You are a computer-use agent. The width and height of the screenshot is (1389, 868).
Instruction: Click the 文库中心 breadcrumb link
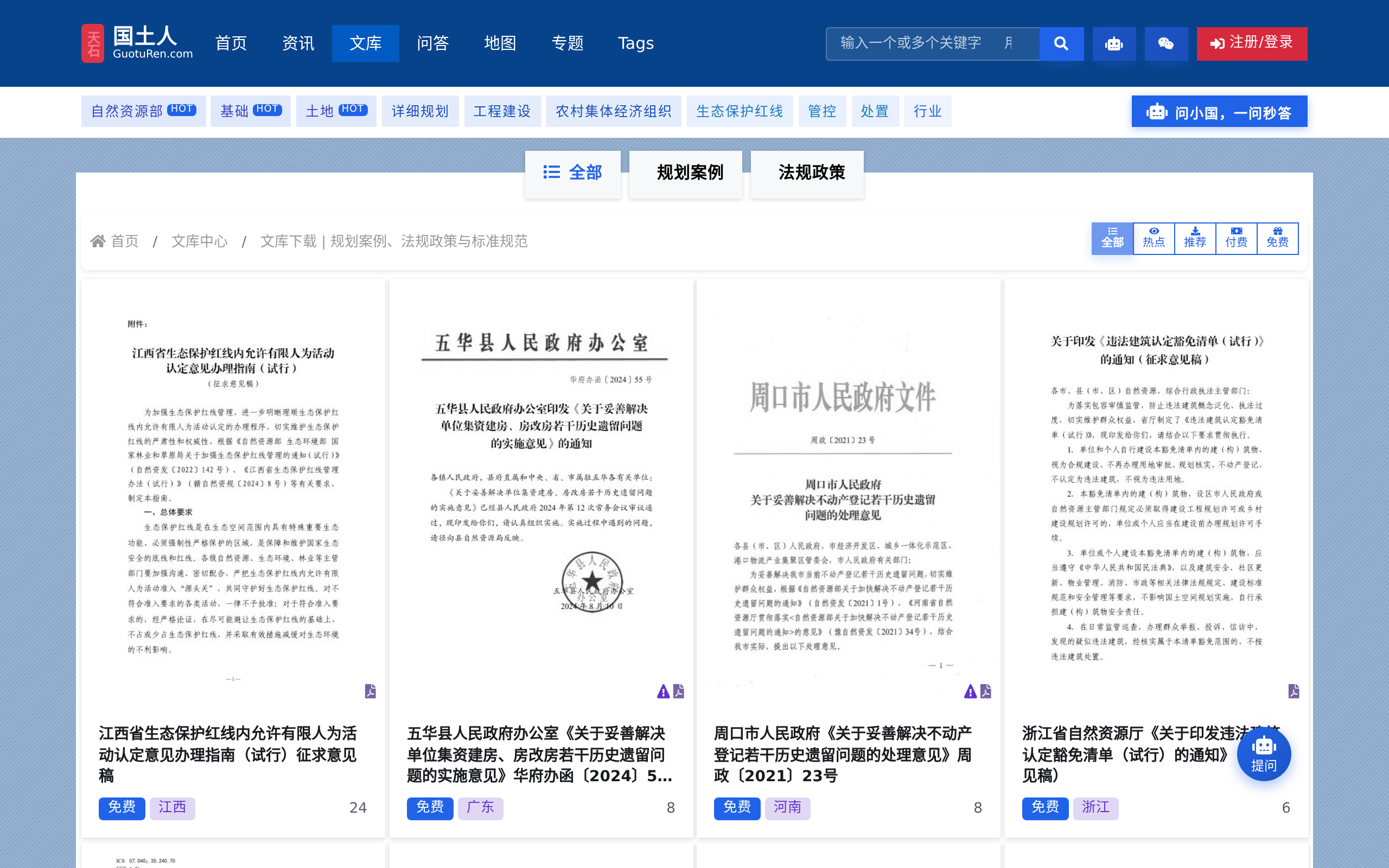coord(199,241)
